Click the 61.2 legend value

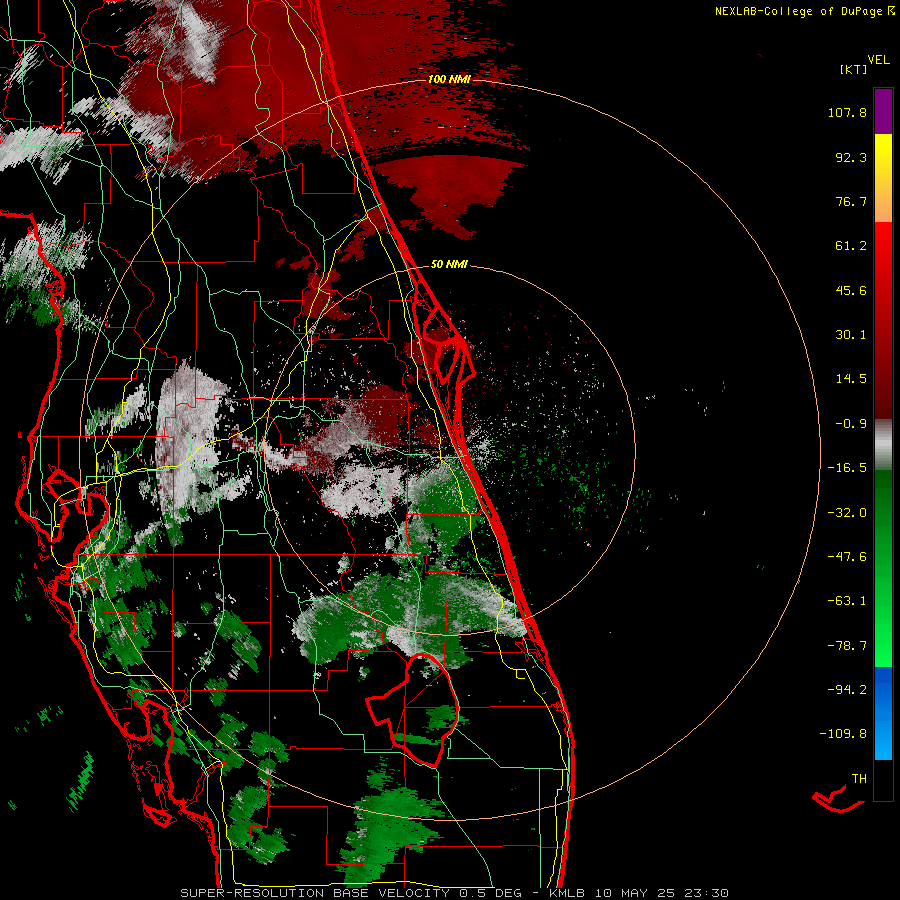tap(851, 246)
